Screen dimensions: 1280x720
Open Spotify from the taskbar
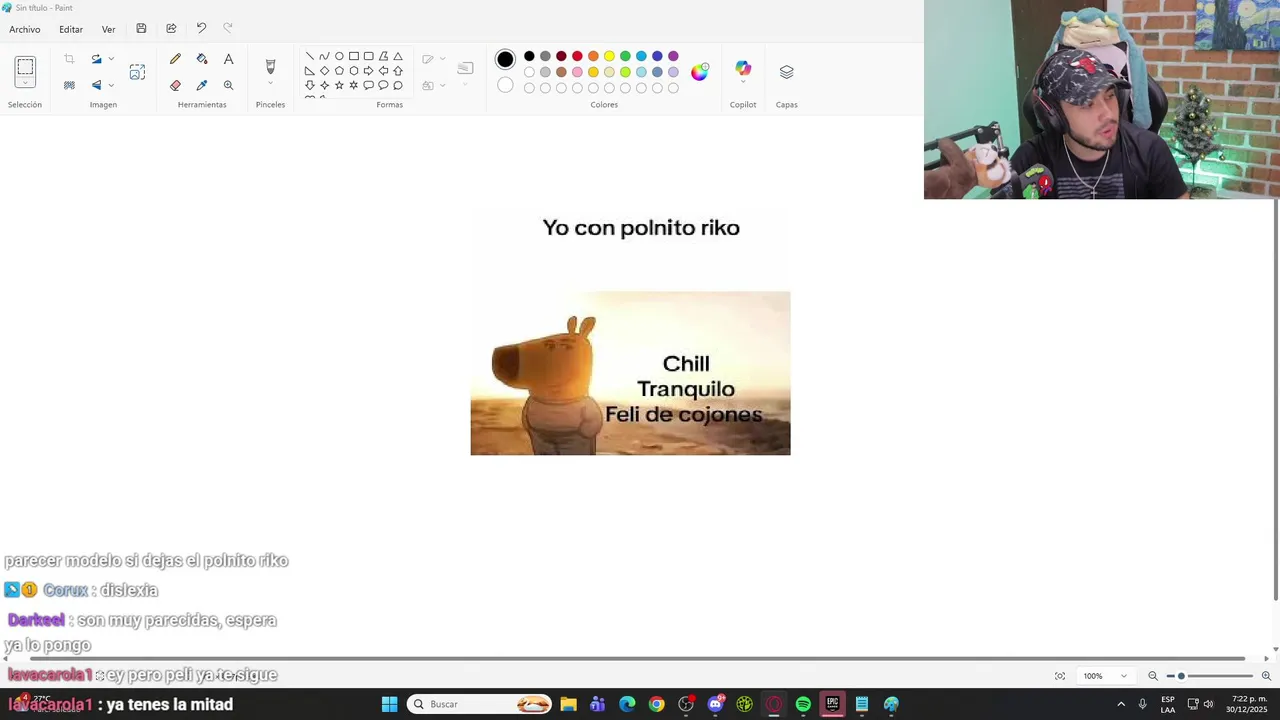(803, 704)
